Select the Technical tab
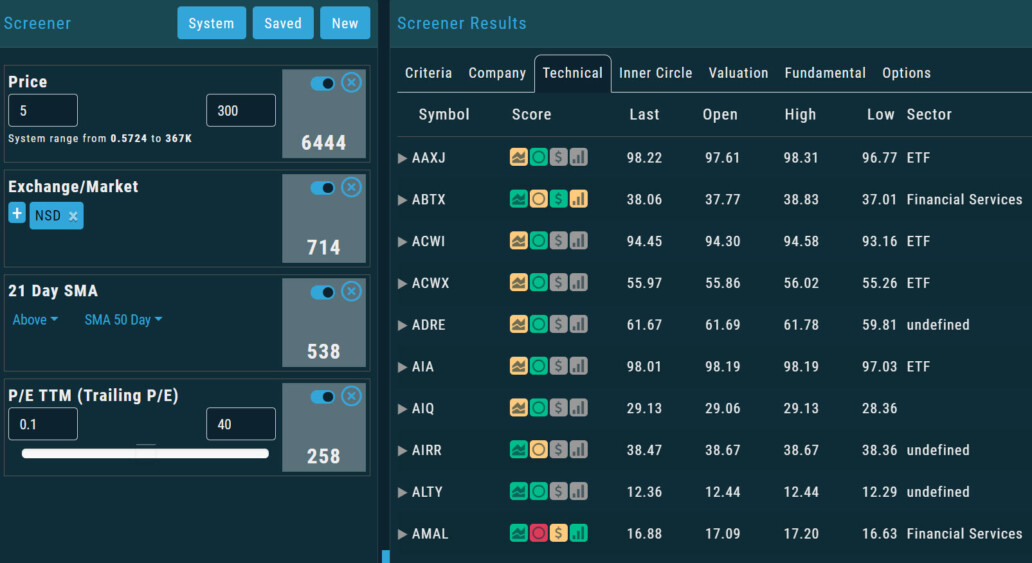The image size is (1032, 563). click(573, 73)
